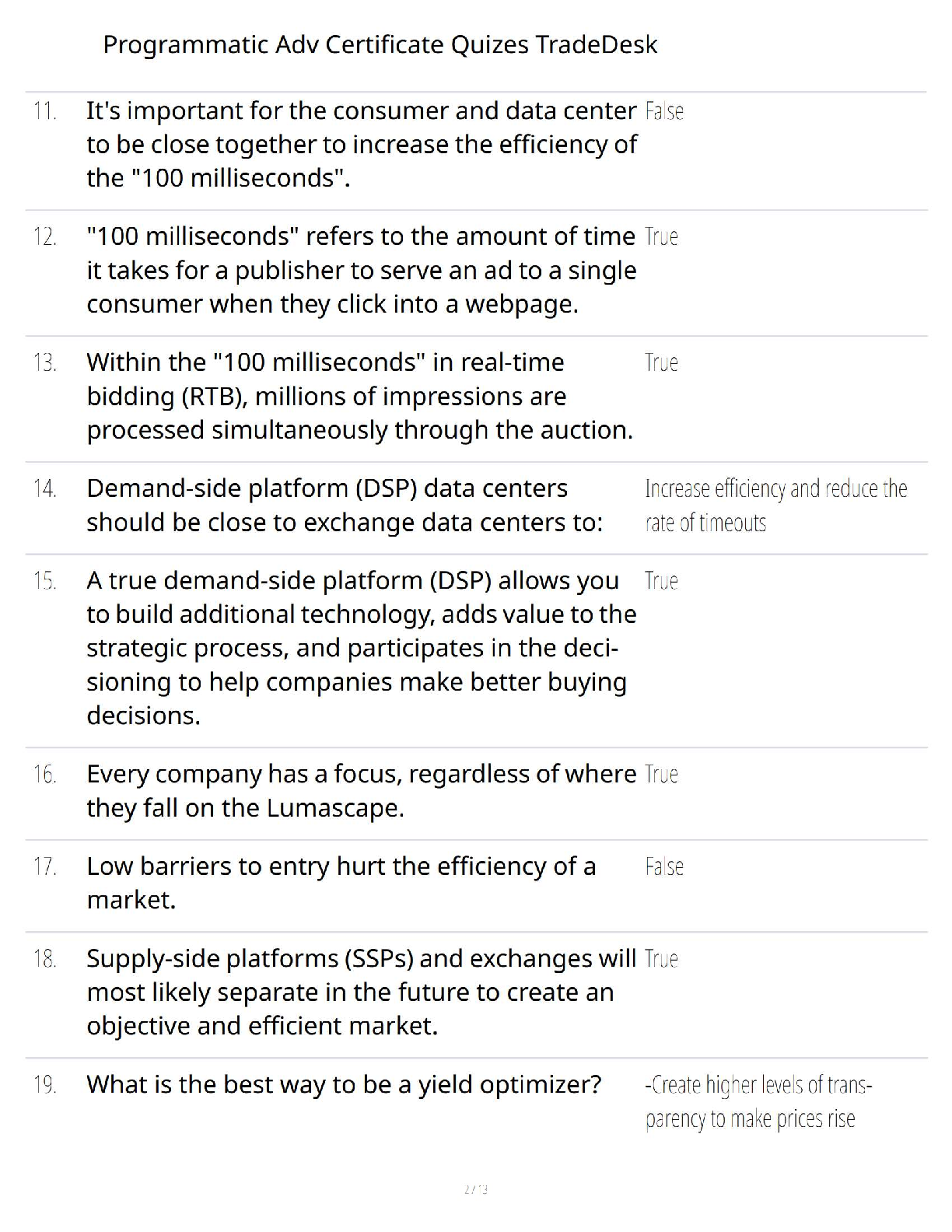The height and width of the screenshot is (1232, 952).
Task: Click question 16 about the Lumascape
Action: pos(361,791)
